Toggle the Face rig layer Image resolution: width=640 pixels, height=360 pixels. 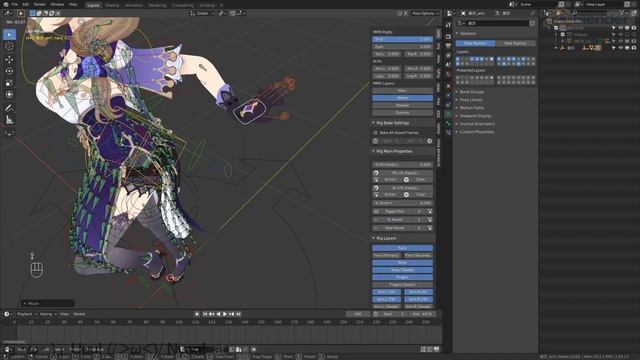[402, 248]
